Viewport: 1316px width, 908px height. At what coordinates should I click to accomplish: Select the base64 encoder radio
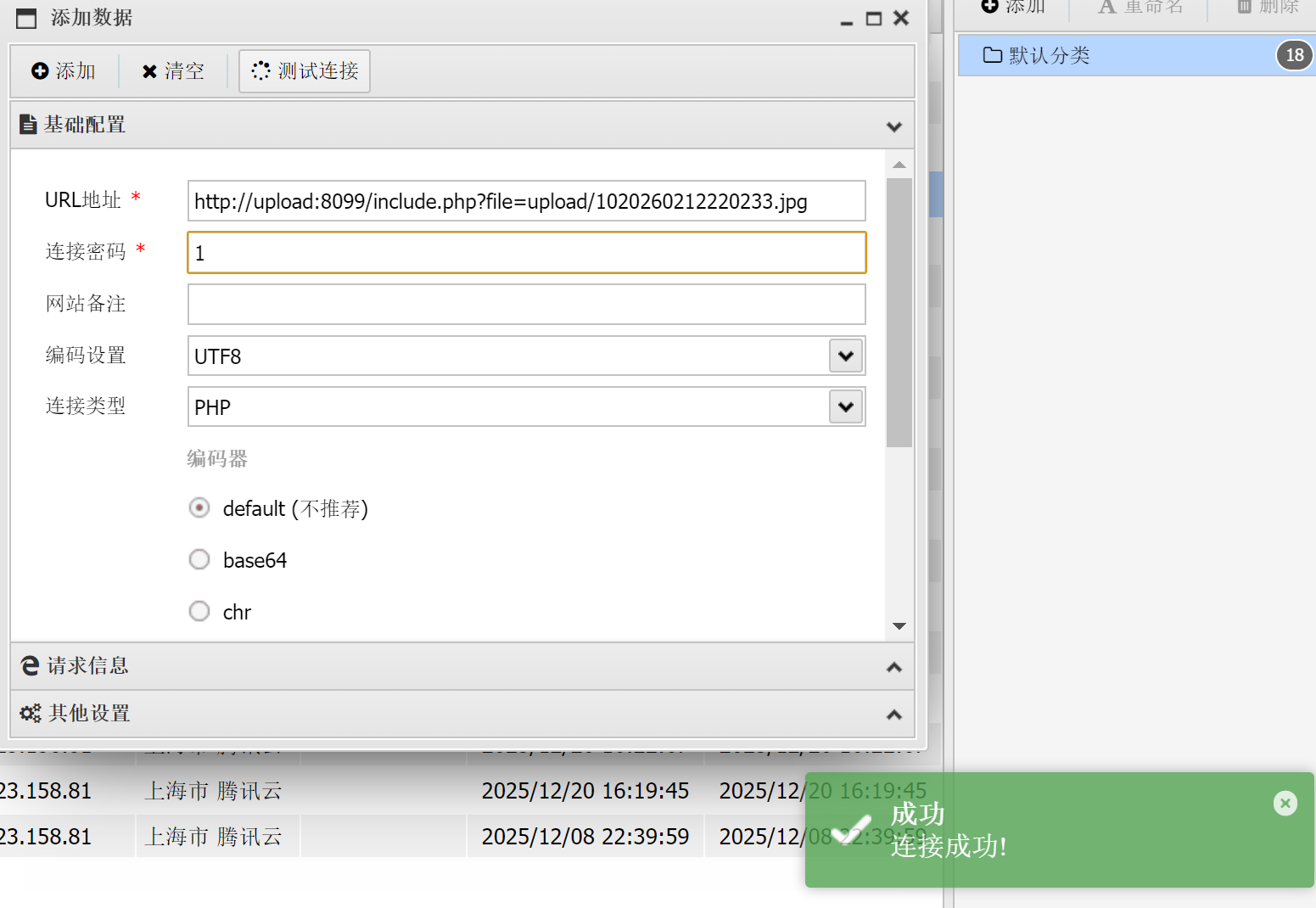click(x=199, y=560)
